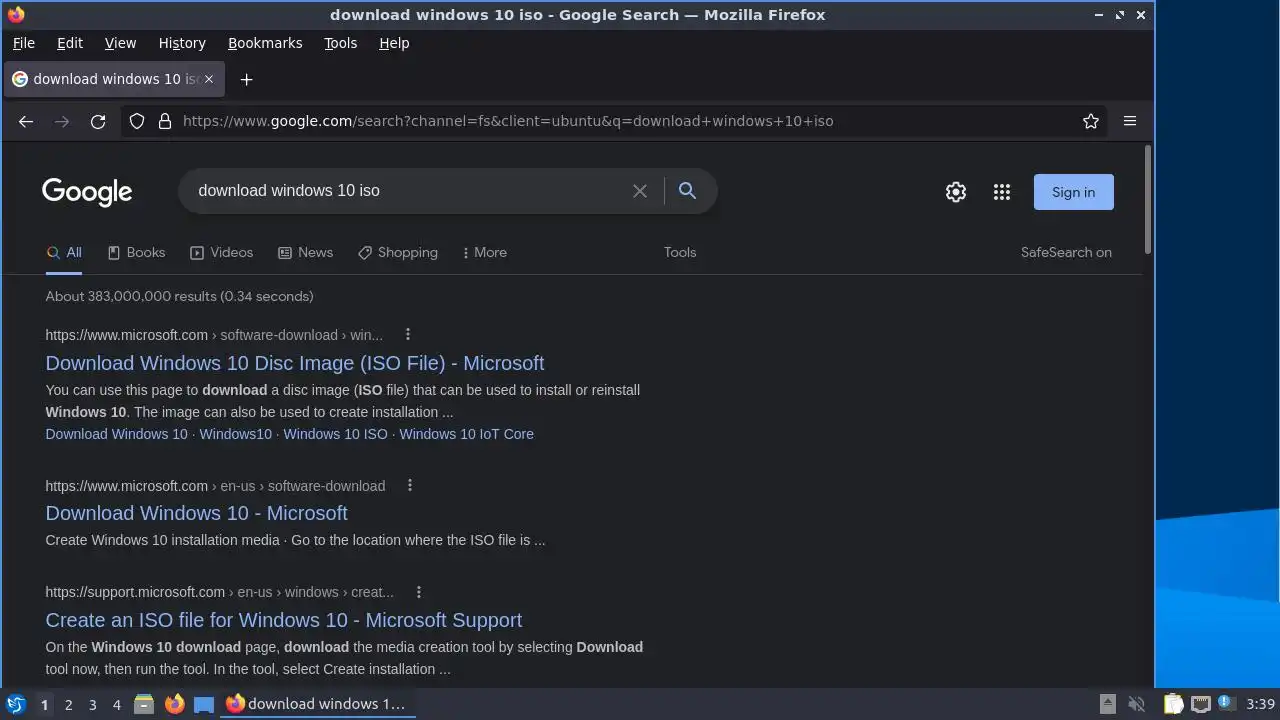
Task: Launch file manager from taskbar
Action: 144,704
